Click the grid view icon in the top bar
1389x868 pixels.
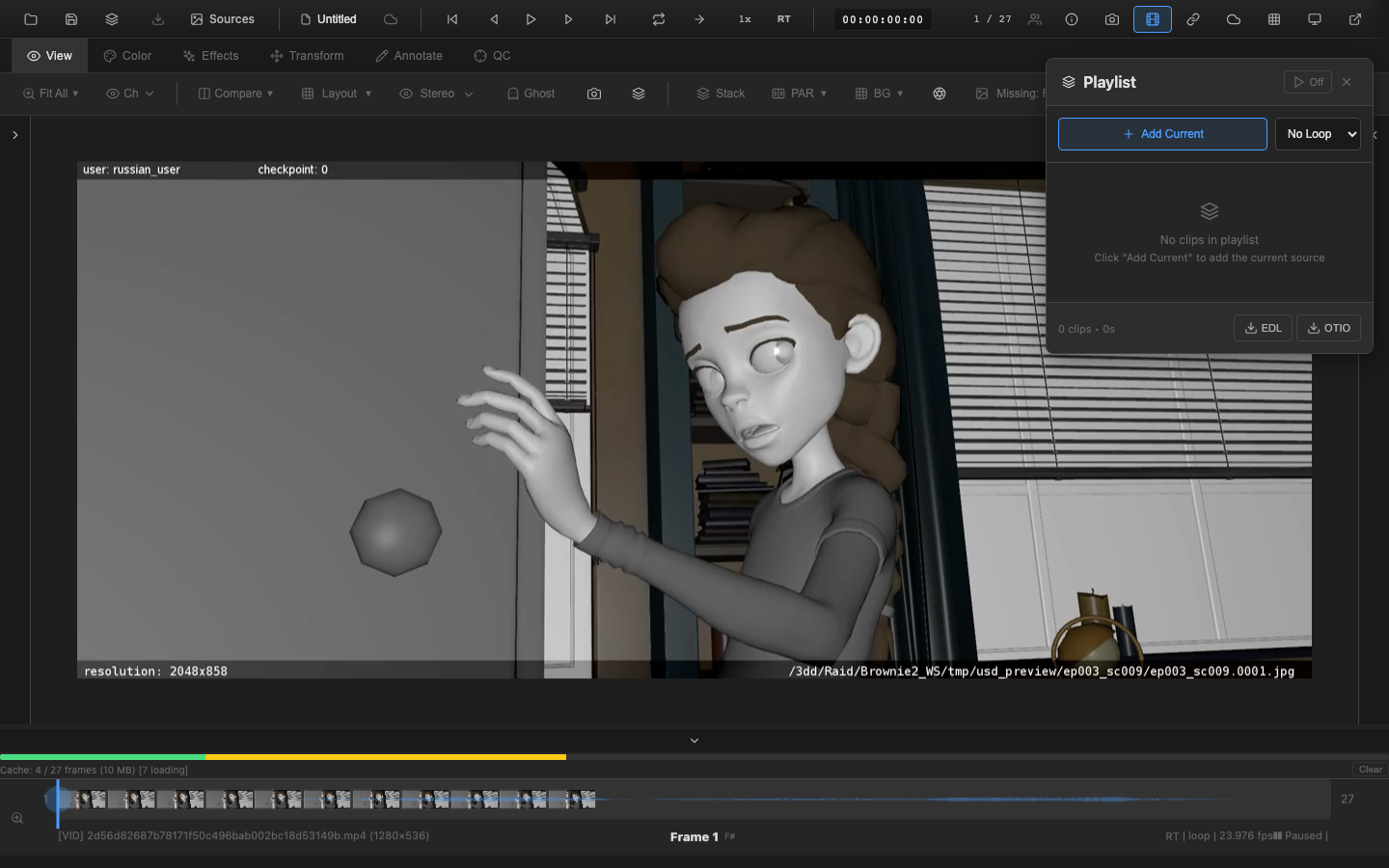point(1273,18)
